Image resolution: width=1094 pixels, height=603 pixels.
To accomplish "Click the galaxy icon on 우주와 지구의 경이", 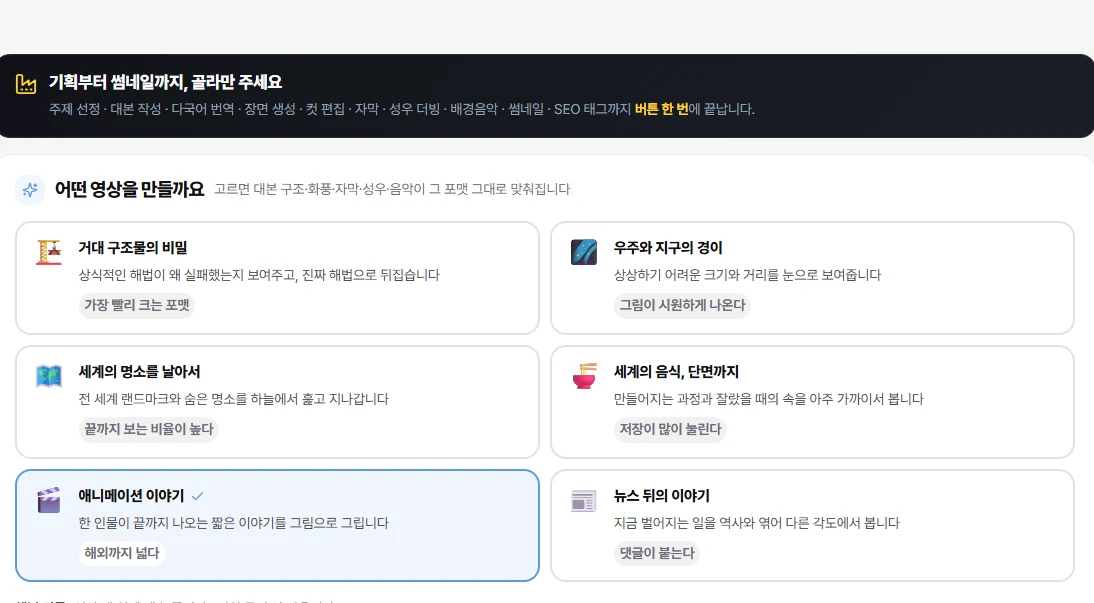I will (x=584, y=252).
